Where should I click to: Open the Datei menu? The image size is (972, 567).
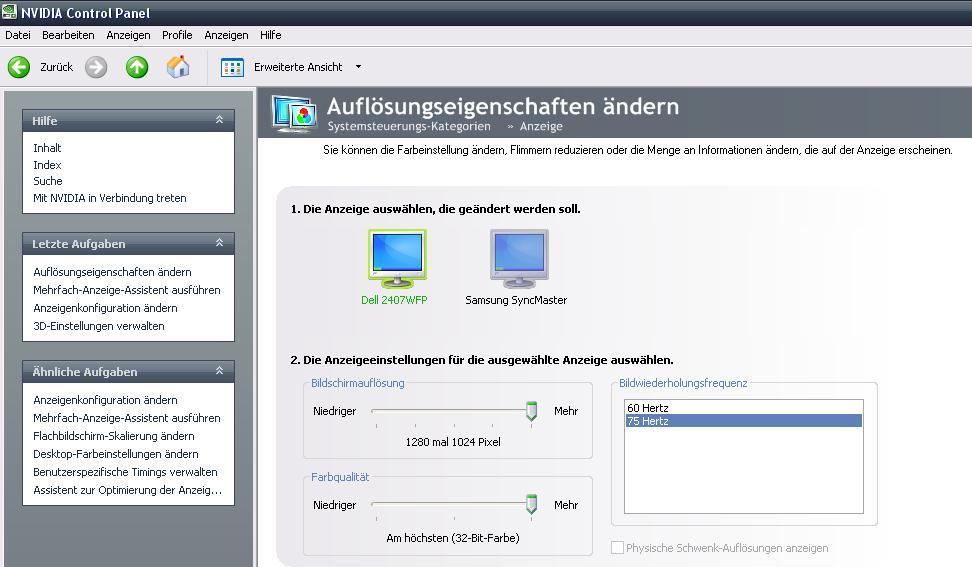click(x=18, y=35)
